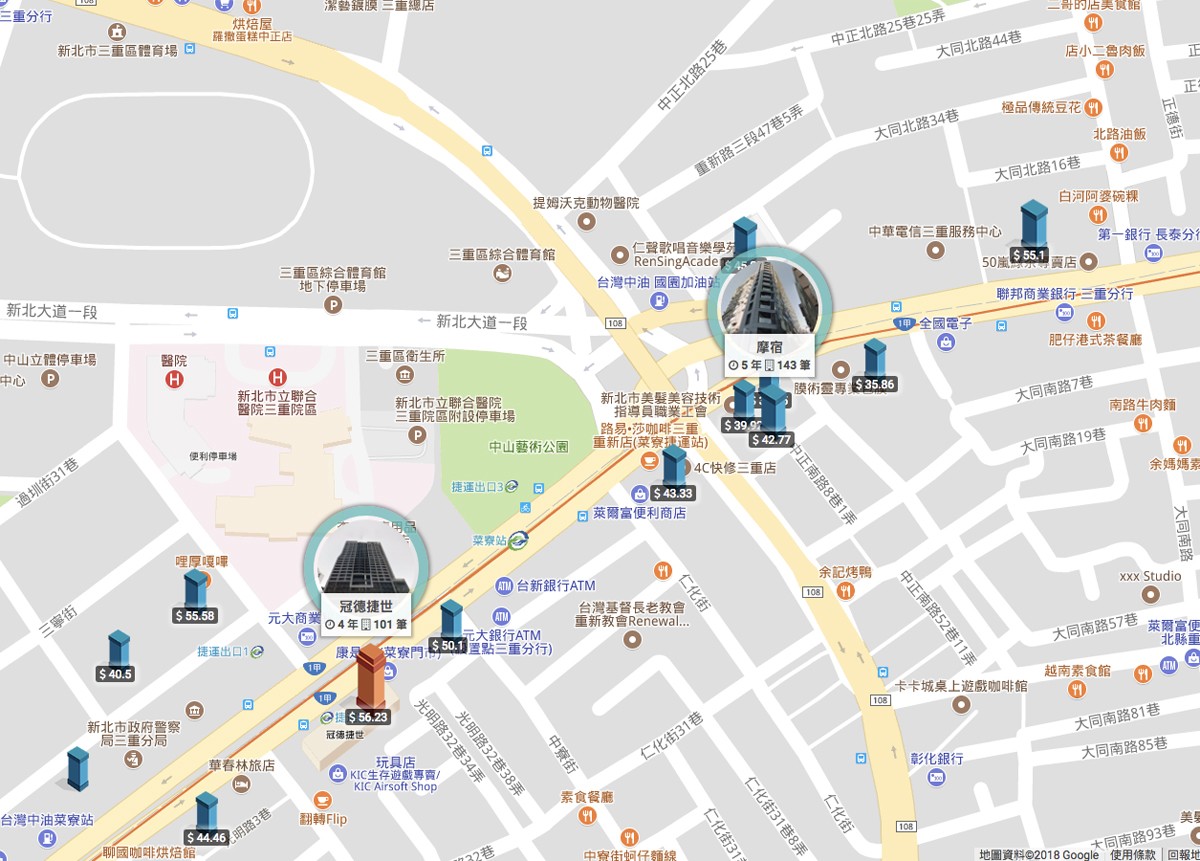This screenshot has width=1200, height=861.
Task: Click the xxx Studio place icon
Action: pos(1150,595)
